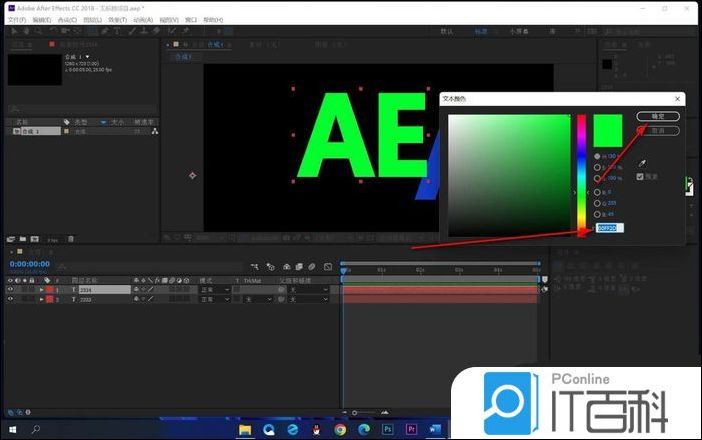Click the 确定 (OK) button in color dialog
Image resolution: width=702 pixels, height=440 pixels.
(657, 117)
